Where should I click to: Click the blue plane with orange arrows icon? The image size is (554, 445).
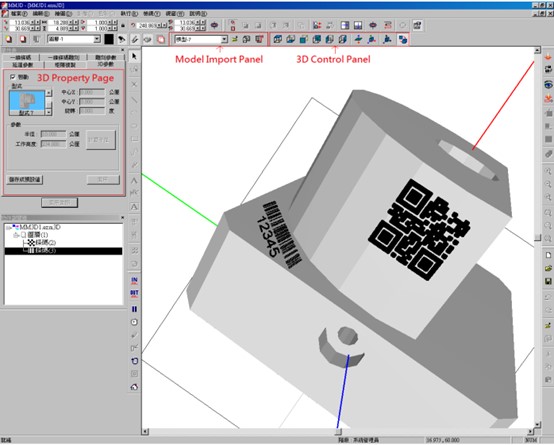pyautogui.click(x=358, y=39)
